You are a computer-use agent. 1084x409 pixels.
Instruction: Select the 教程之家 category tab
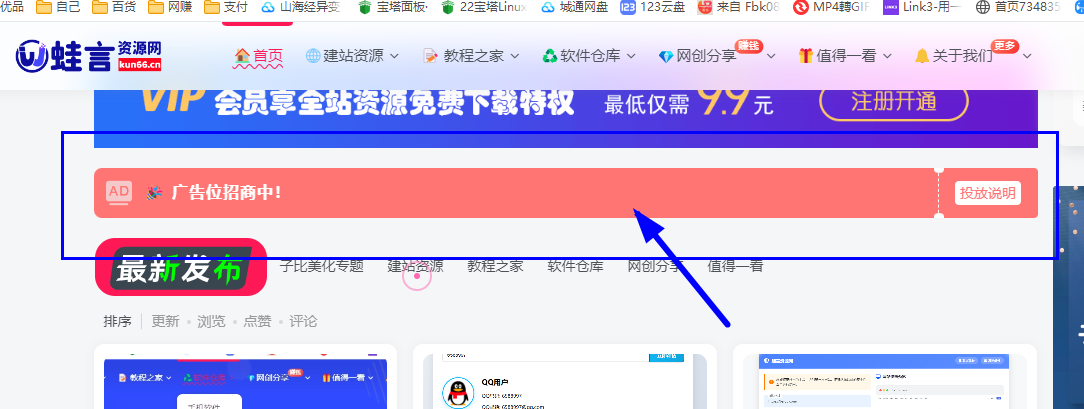[x=495, y=266]
